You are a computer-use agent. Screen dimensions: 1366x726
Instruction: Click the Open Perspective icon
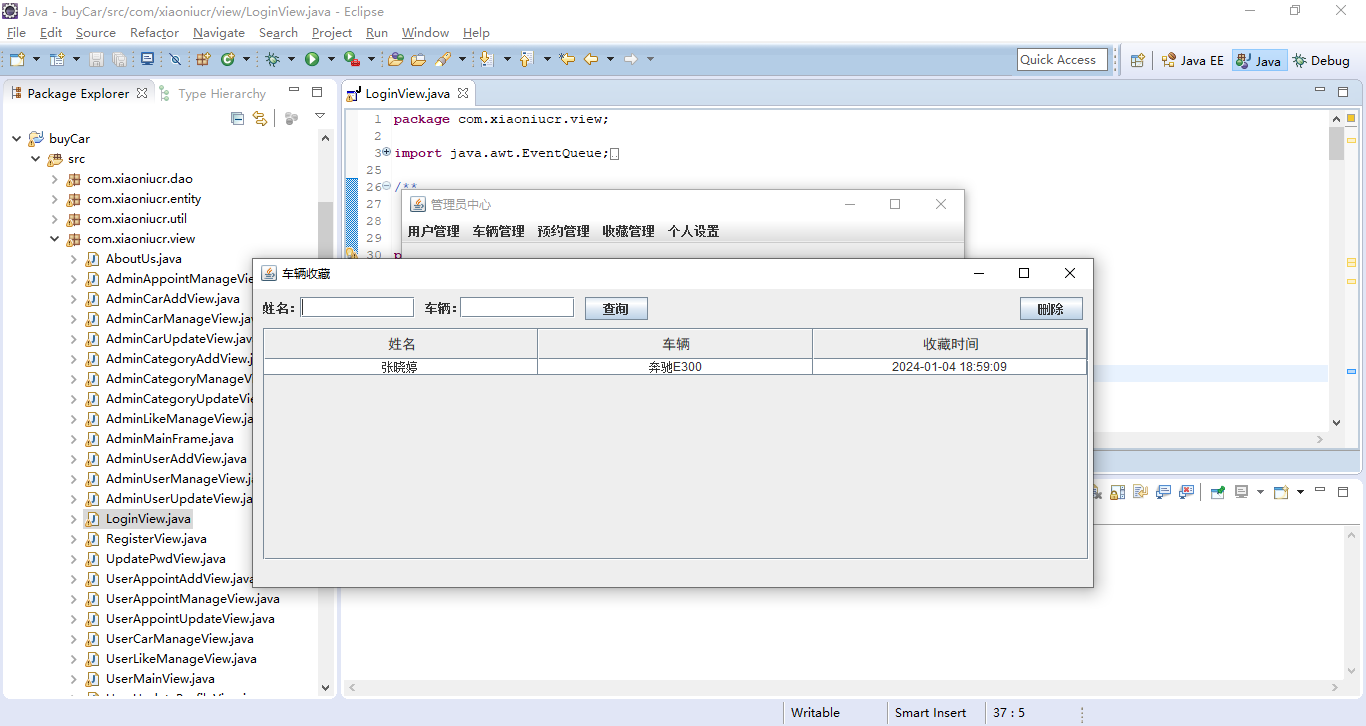tap(1138, 60)
